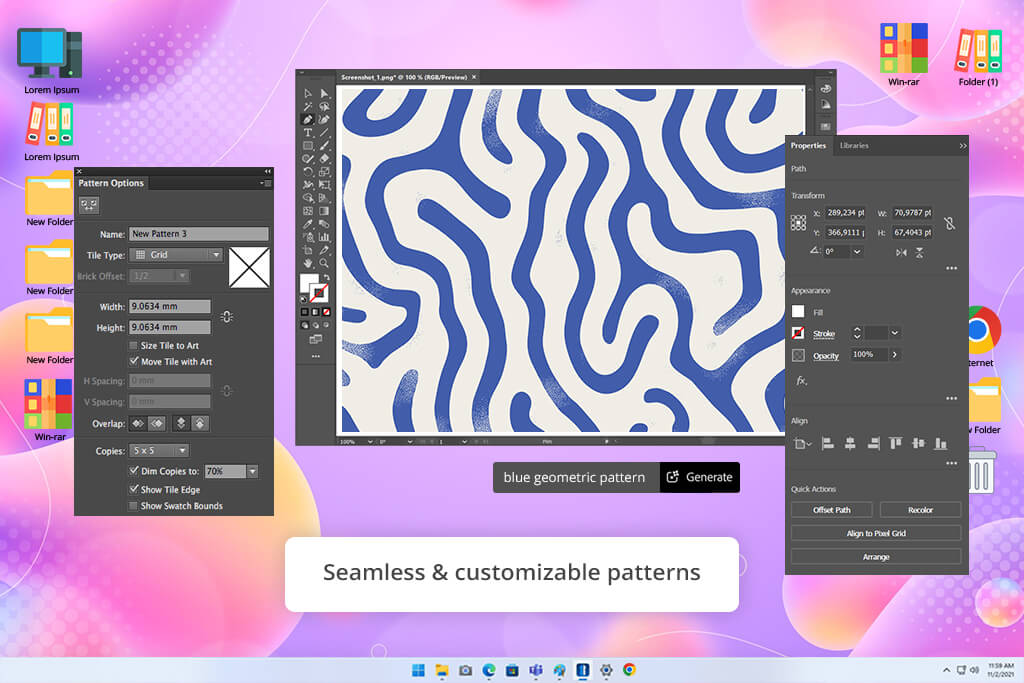Pick the Zoom magnifier tool
The image size is (1024, 683).
325,262
